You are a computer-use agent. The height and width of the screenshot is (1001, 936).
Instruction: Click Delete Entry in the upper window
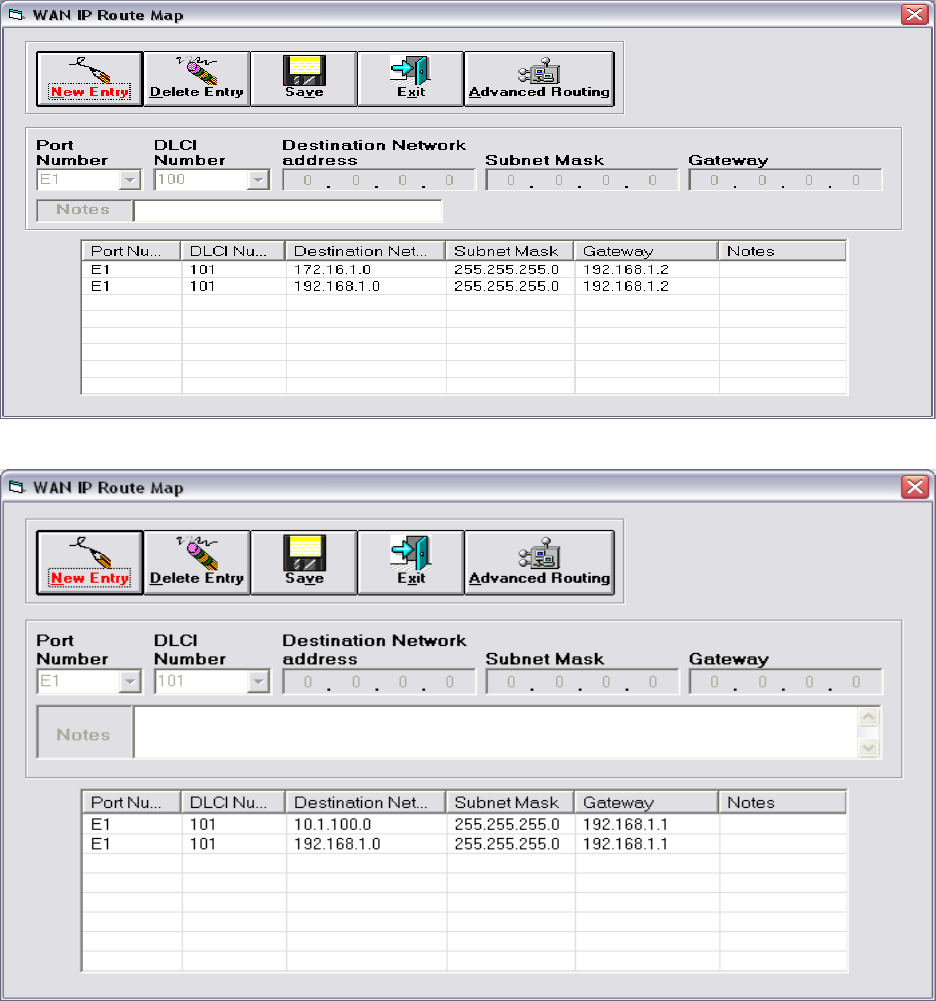coord(197,79)
